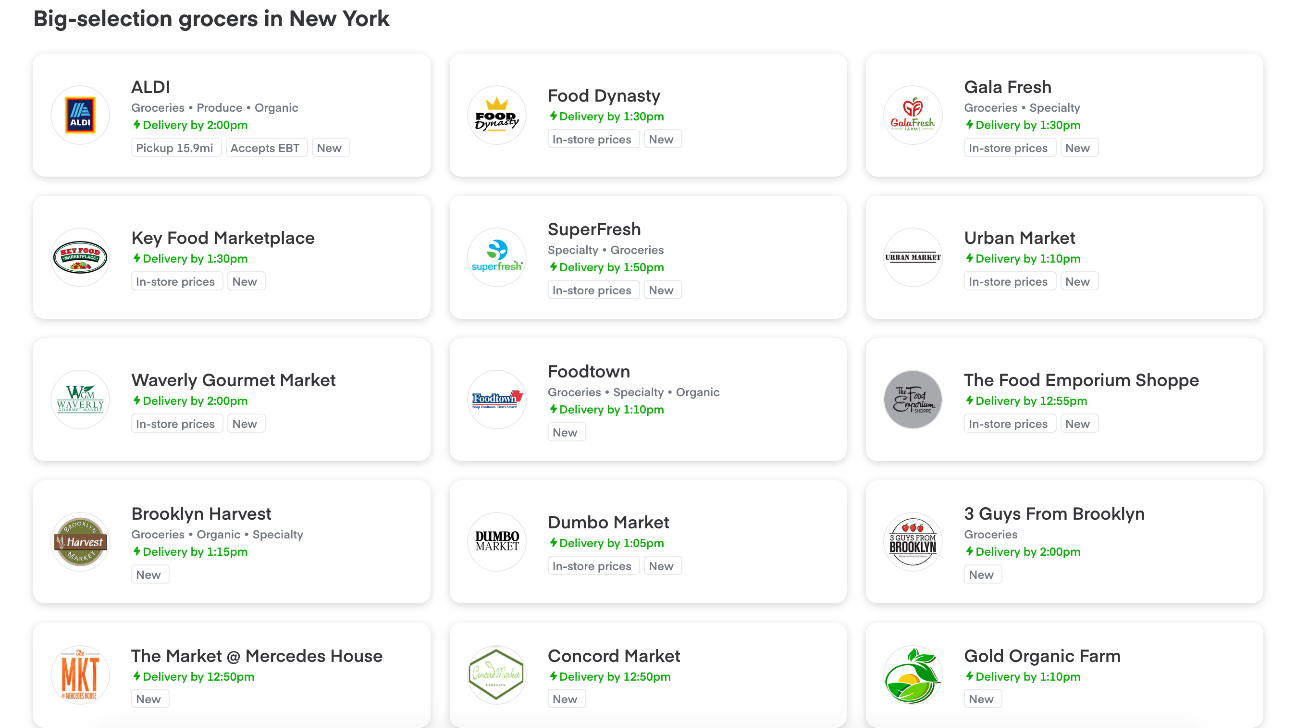
Task: Click 3 Guys From Brooklyn's Groceries text
Action: point(991,534)
